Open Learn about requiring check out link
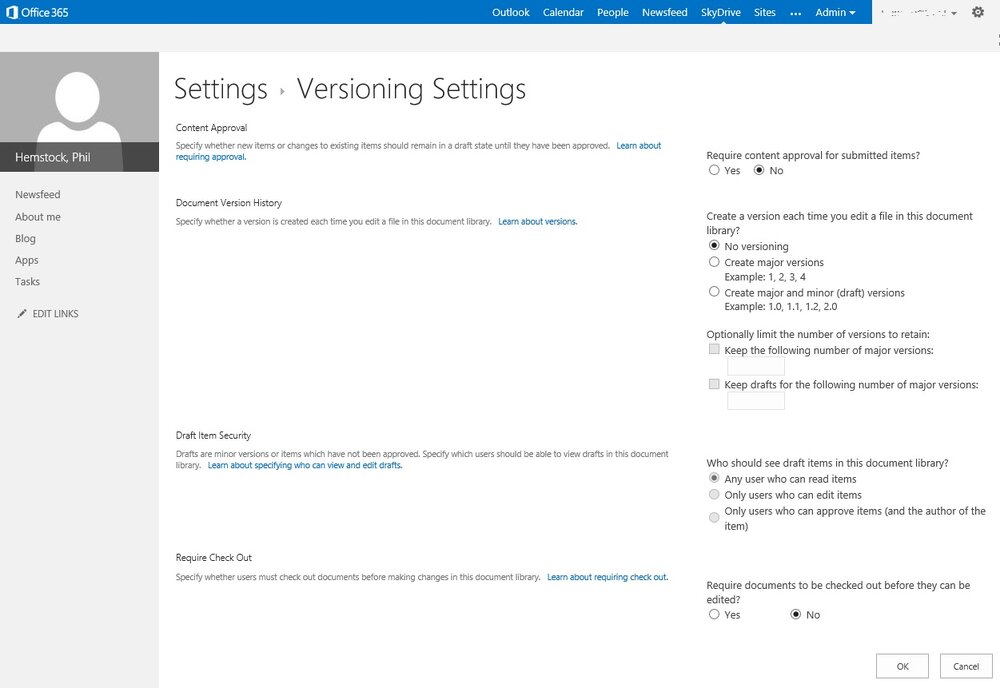Screen dimensions: 1000x688 pyautogui.click(x=608, y=576)
